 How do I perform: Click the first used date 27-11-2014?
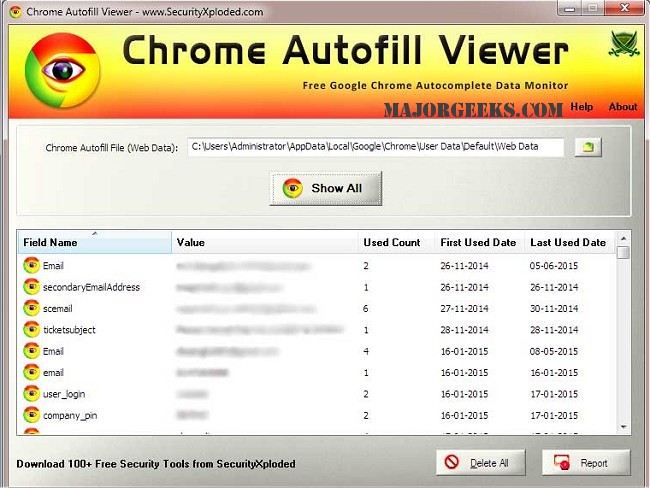(x=464, y=308)
